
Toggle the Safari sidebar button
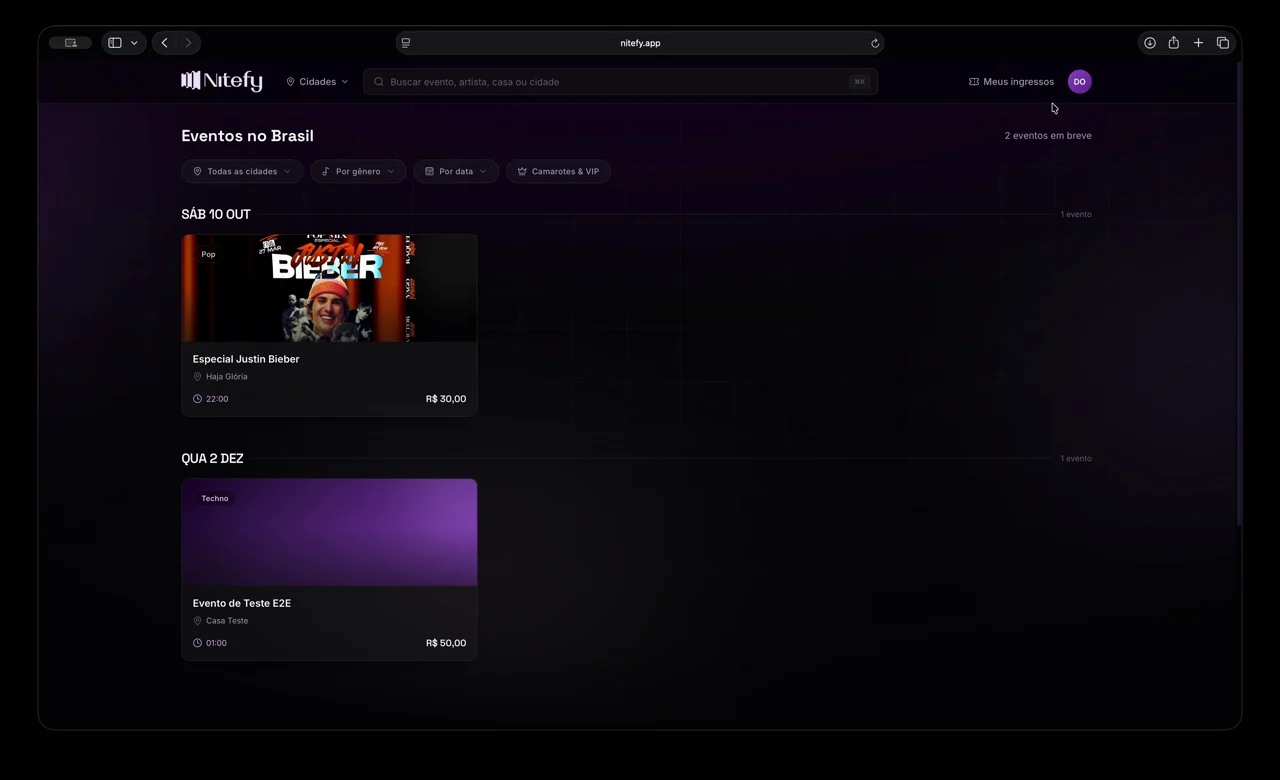click(x=115, y=43)
